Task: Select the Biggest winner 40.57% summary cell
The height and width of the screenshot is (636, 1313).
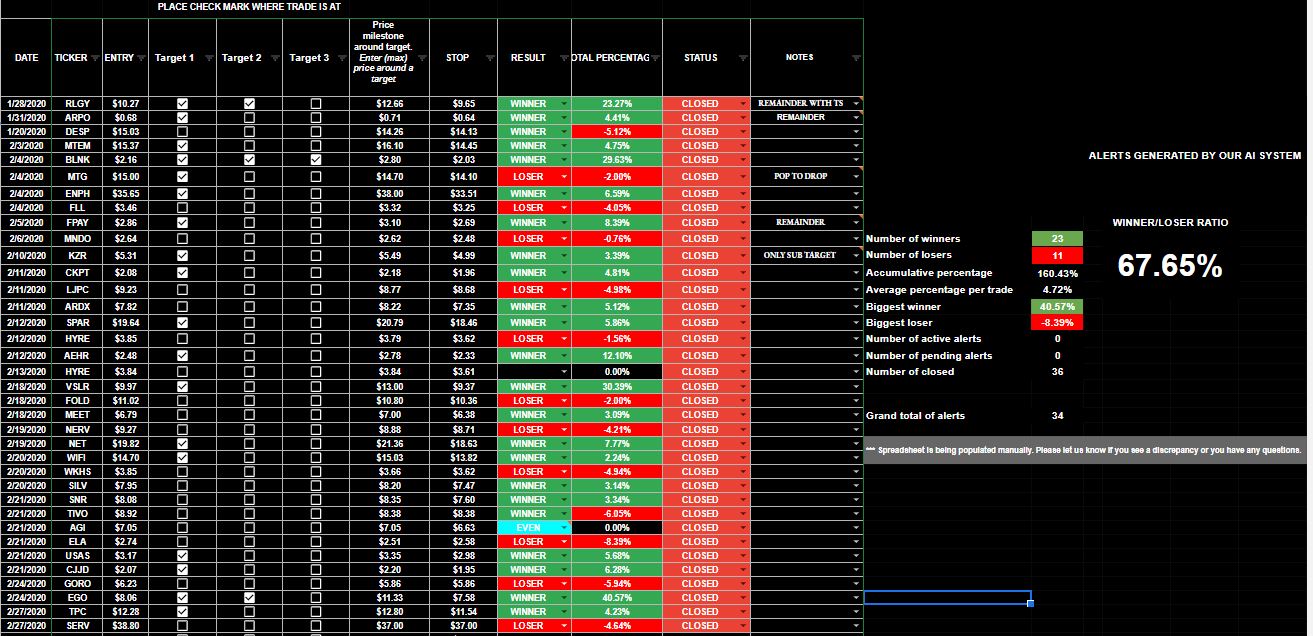Action: (x=1057, y=307)
